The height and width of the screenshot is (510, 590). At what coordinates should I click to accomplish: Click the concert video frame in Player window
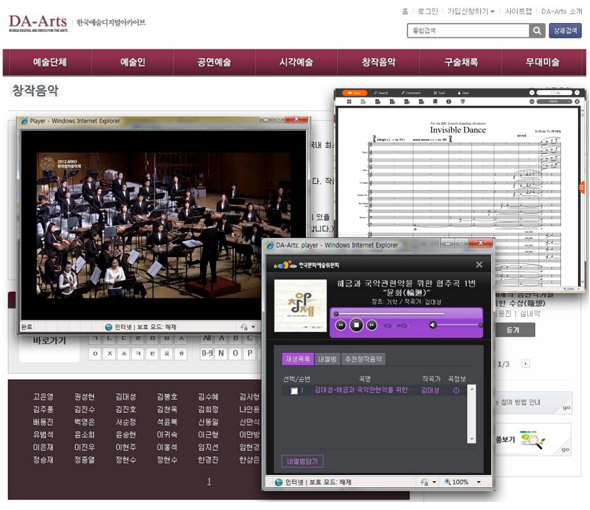(164, 225)
